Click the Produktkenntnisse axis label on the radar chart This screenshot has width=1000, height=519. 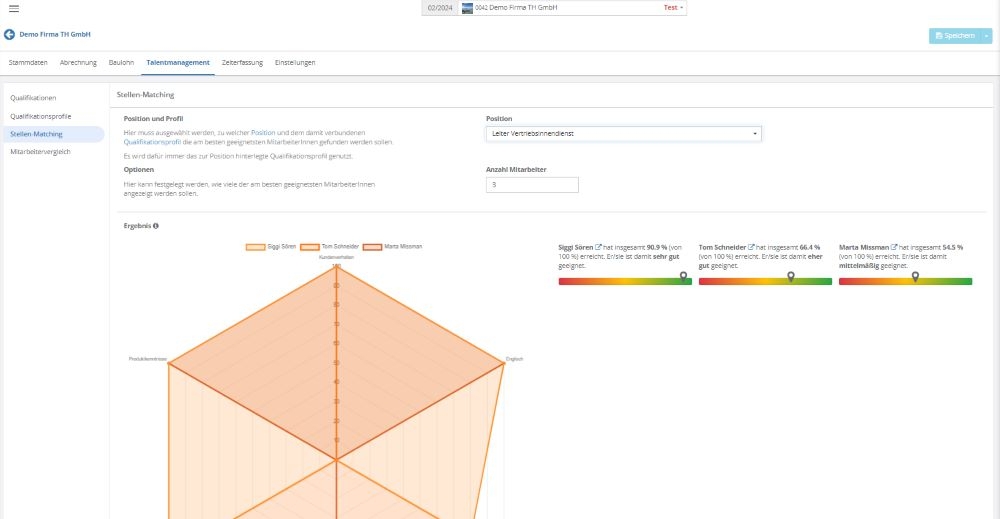[147, 359]
